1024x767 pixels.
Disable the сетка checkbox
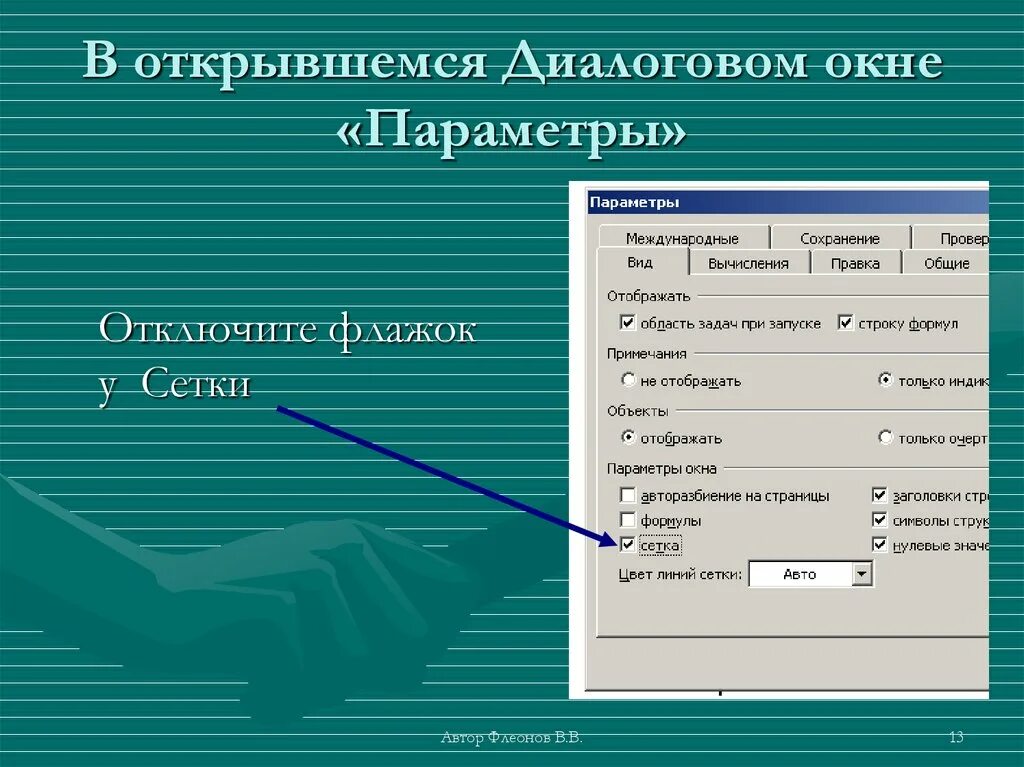[x=627, y=544]
